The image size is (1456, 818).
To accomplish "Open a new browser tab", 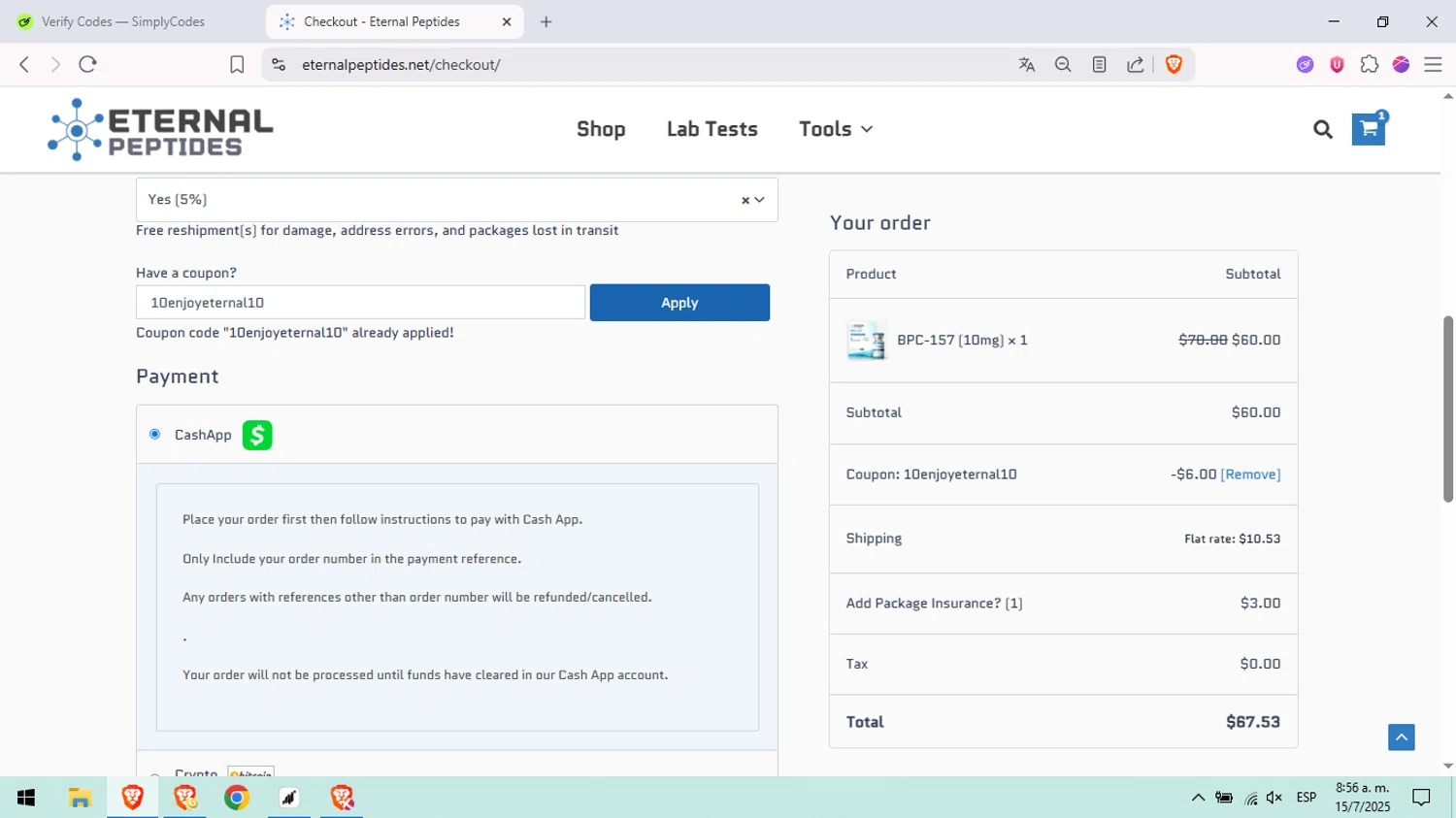I will [546, 21].
